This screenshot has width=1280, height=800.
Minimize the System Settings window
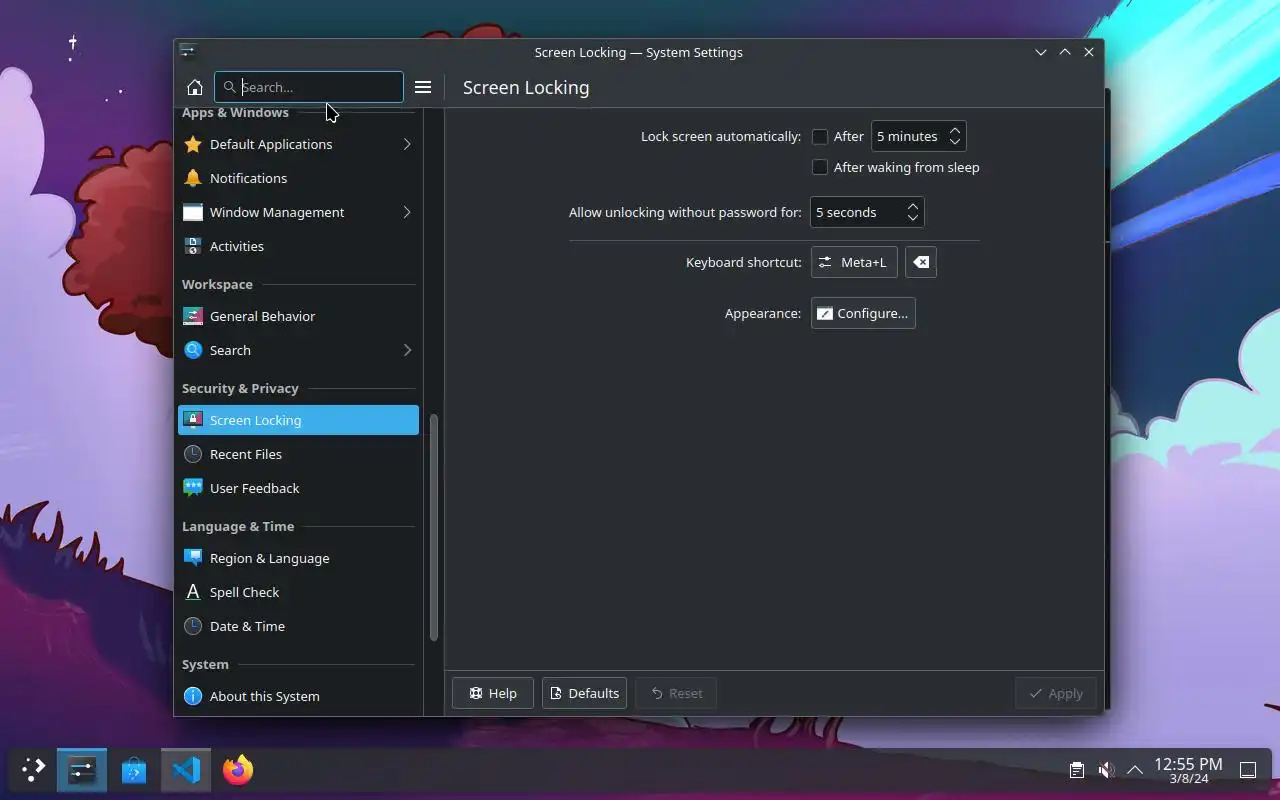(1041, 52)
